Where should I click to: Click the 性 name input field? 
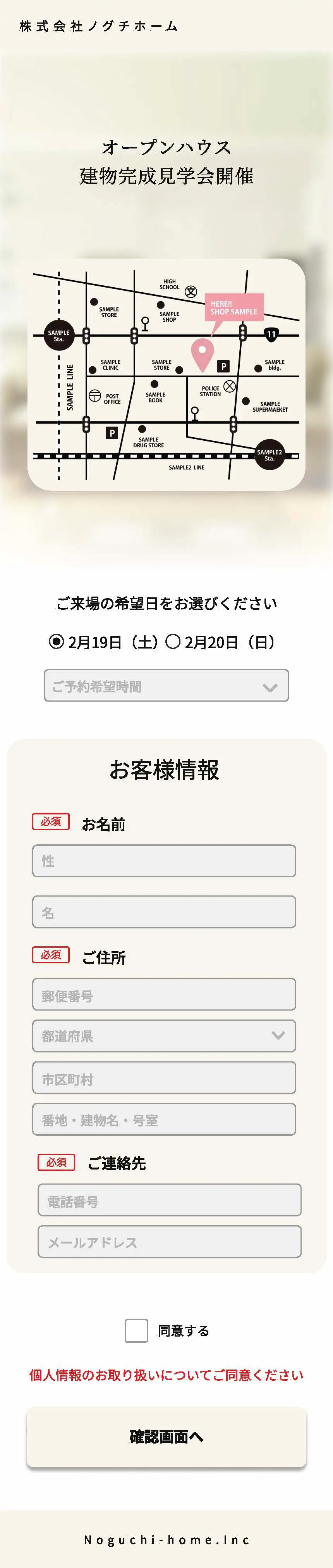164,861
